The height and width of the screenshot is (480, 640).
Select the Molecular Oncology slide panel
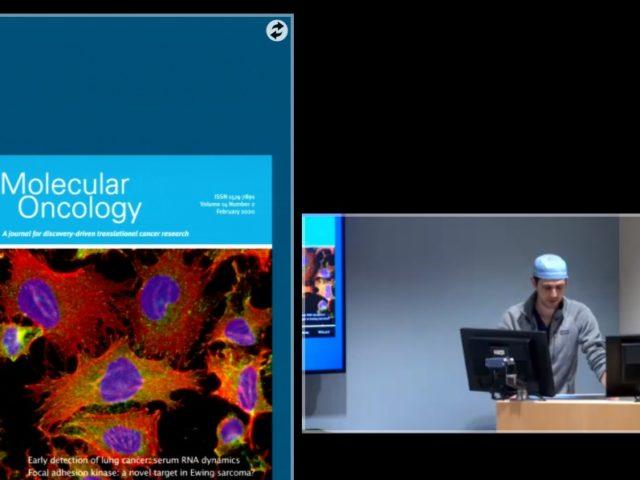coord(147,247)
